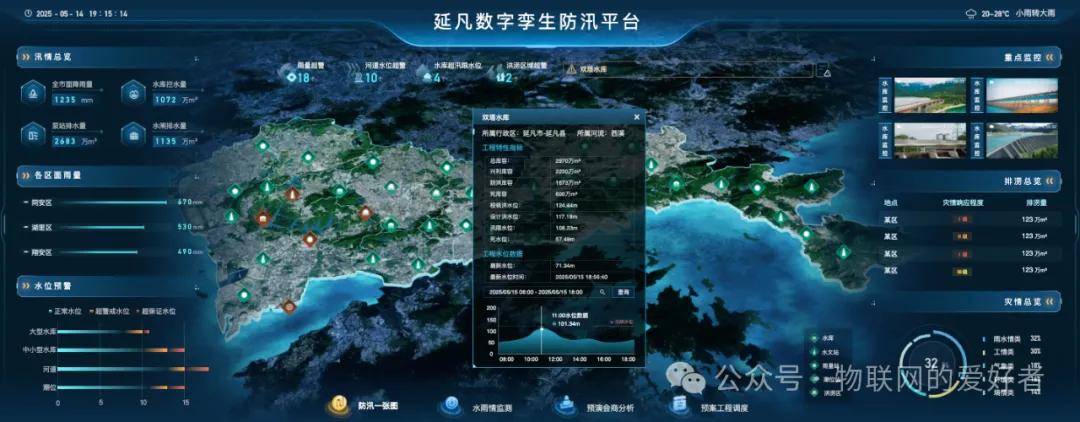
Task: Toggle the 水文站 map legend layer
Action: [824, 352]
